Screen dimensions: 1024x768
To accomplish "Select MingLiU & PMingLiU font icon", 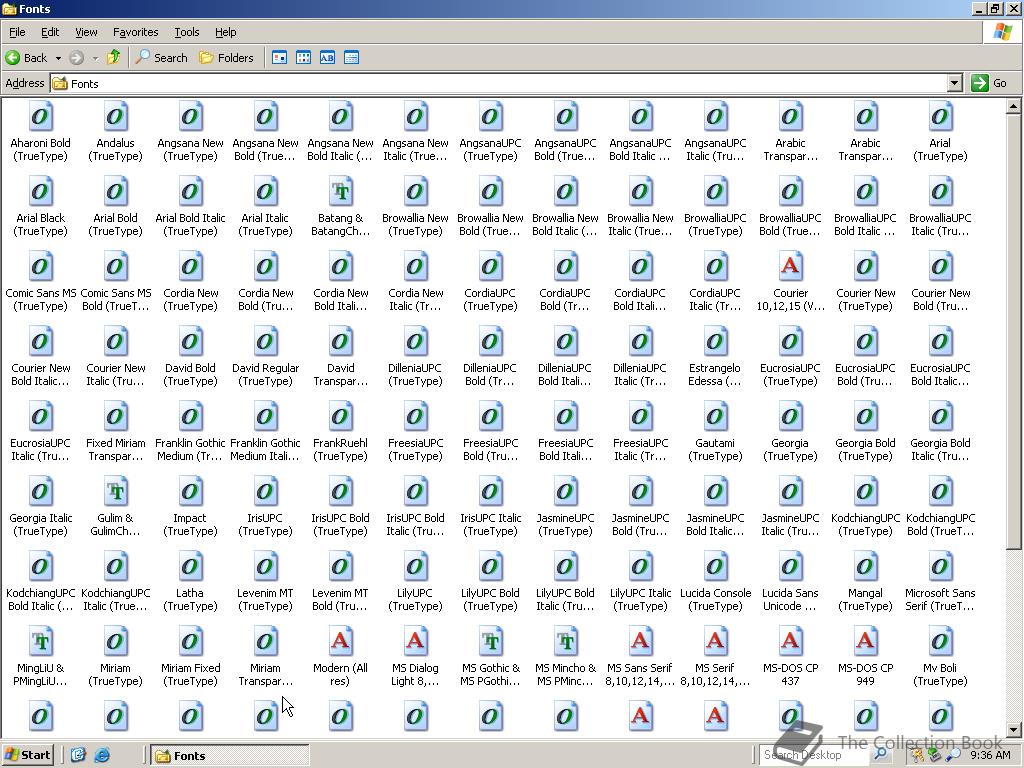I will pyautogui.click(x=40, y=643).
